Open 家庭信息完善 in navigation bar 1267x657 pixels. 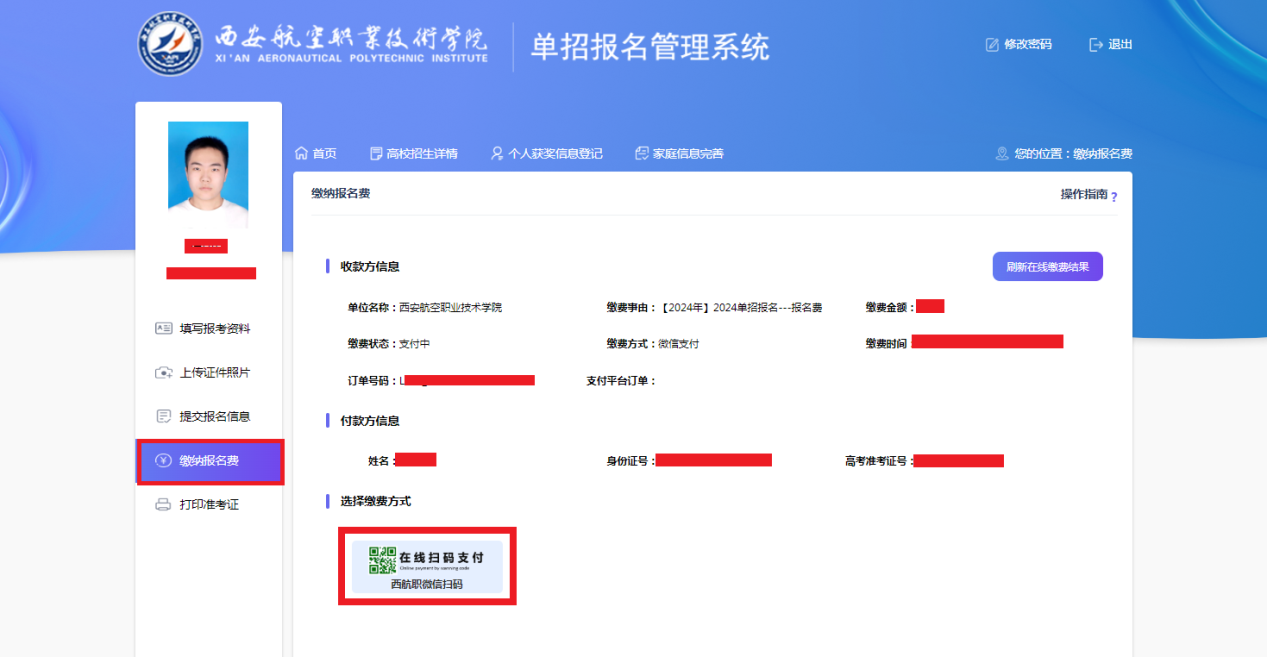click(679, 154)
